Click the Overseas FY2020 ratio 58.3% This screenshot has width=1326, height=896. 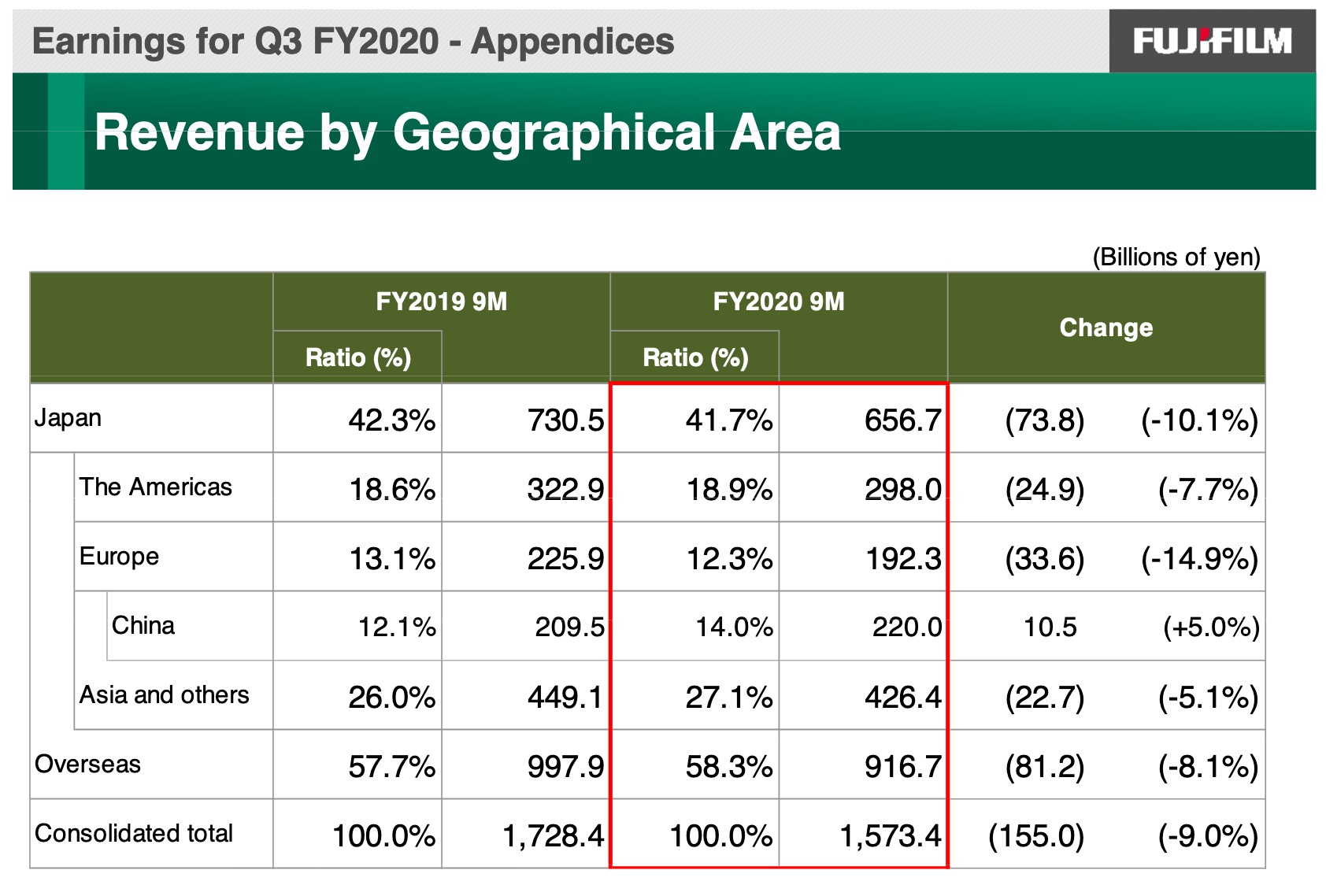[x=728, y=767]
